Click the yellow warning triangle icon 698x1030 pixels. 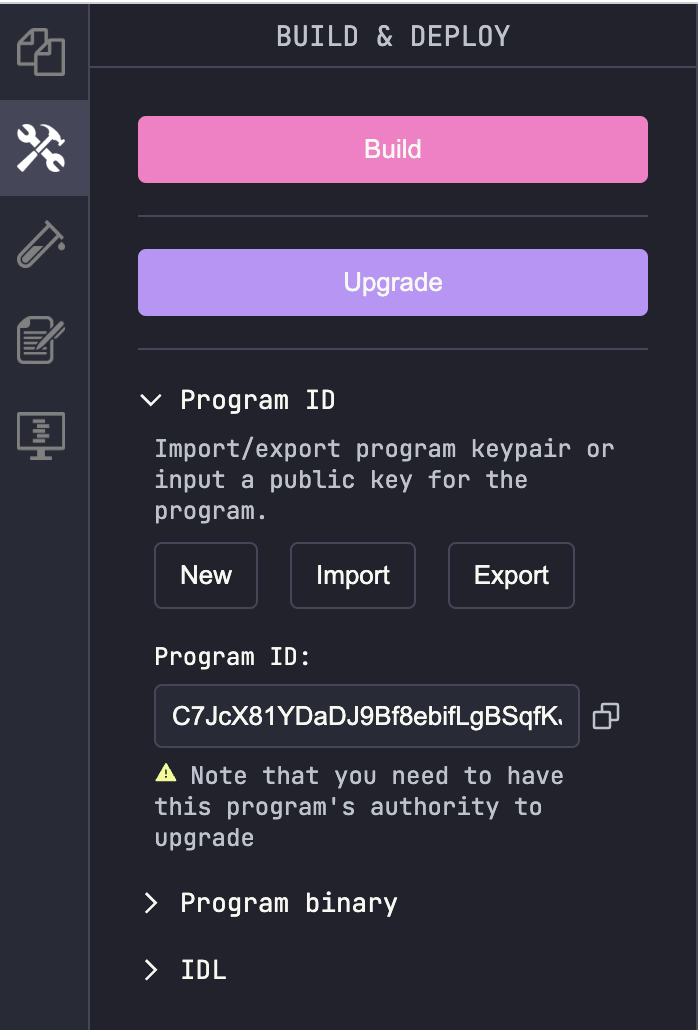[x=166, y=772]
